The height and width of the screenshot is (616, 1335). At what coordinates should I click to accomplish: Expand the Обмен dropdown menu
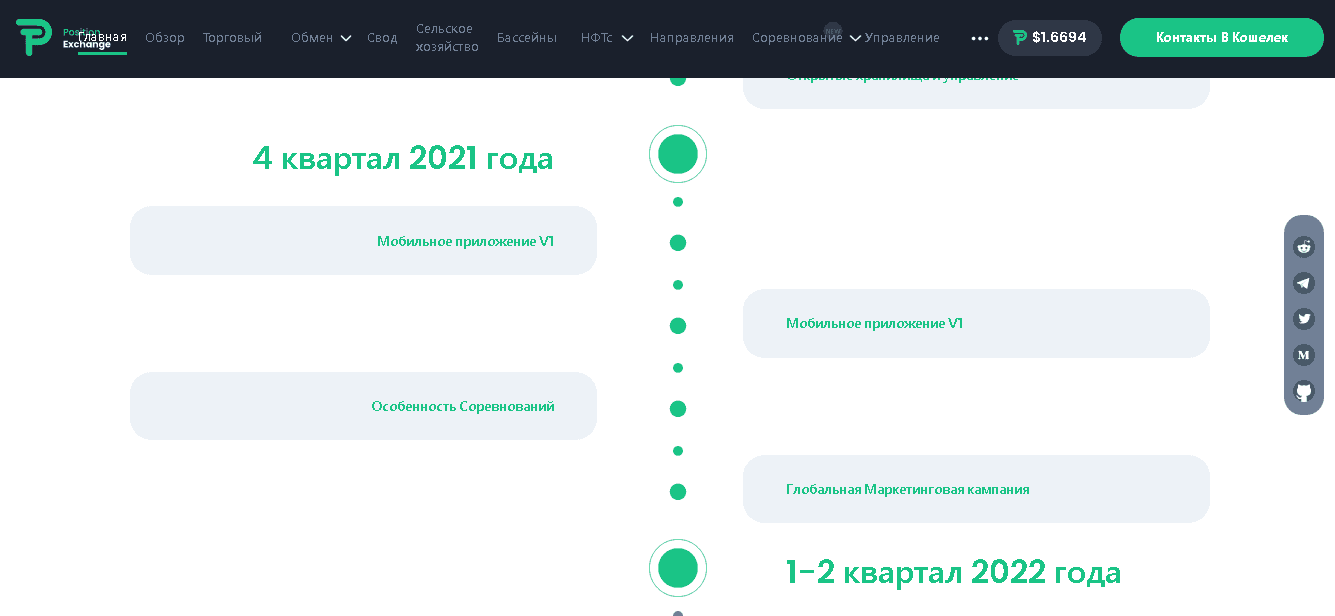pyautogui.click(x=320, y=38)
